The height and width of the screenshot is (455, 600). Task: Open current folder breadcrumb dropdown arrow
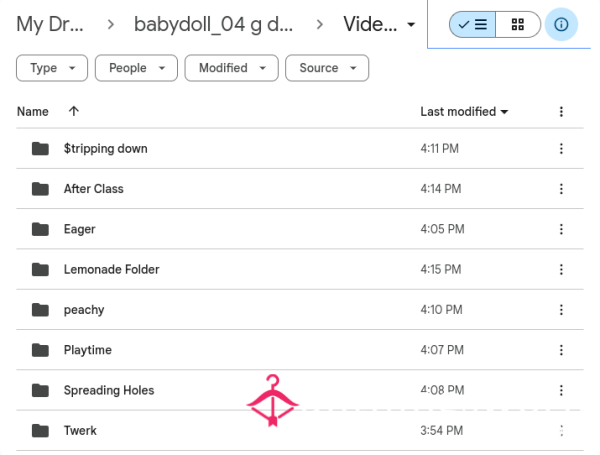tap(411, 25)
